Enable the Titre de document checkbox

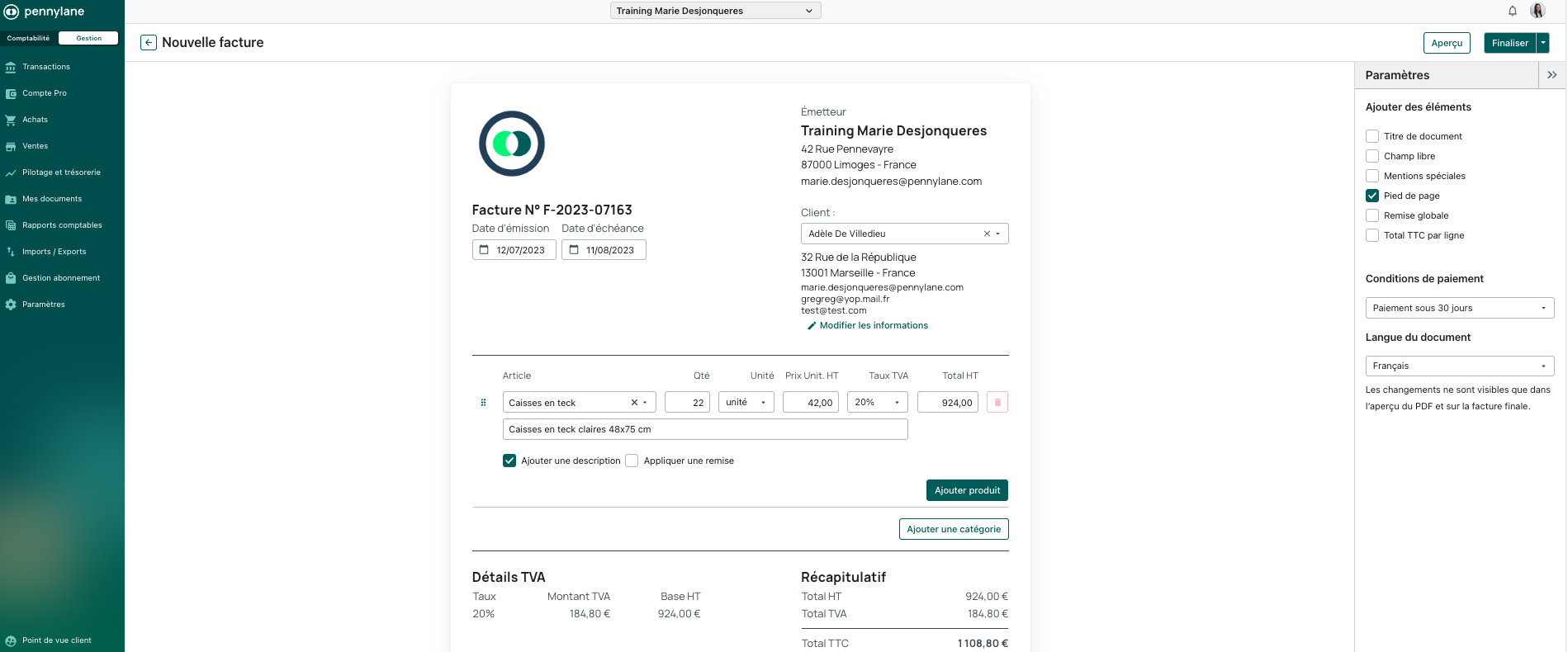[1372, 136]
